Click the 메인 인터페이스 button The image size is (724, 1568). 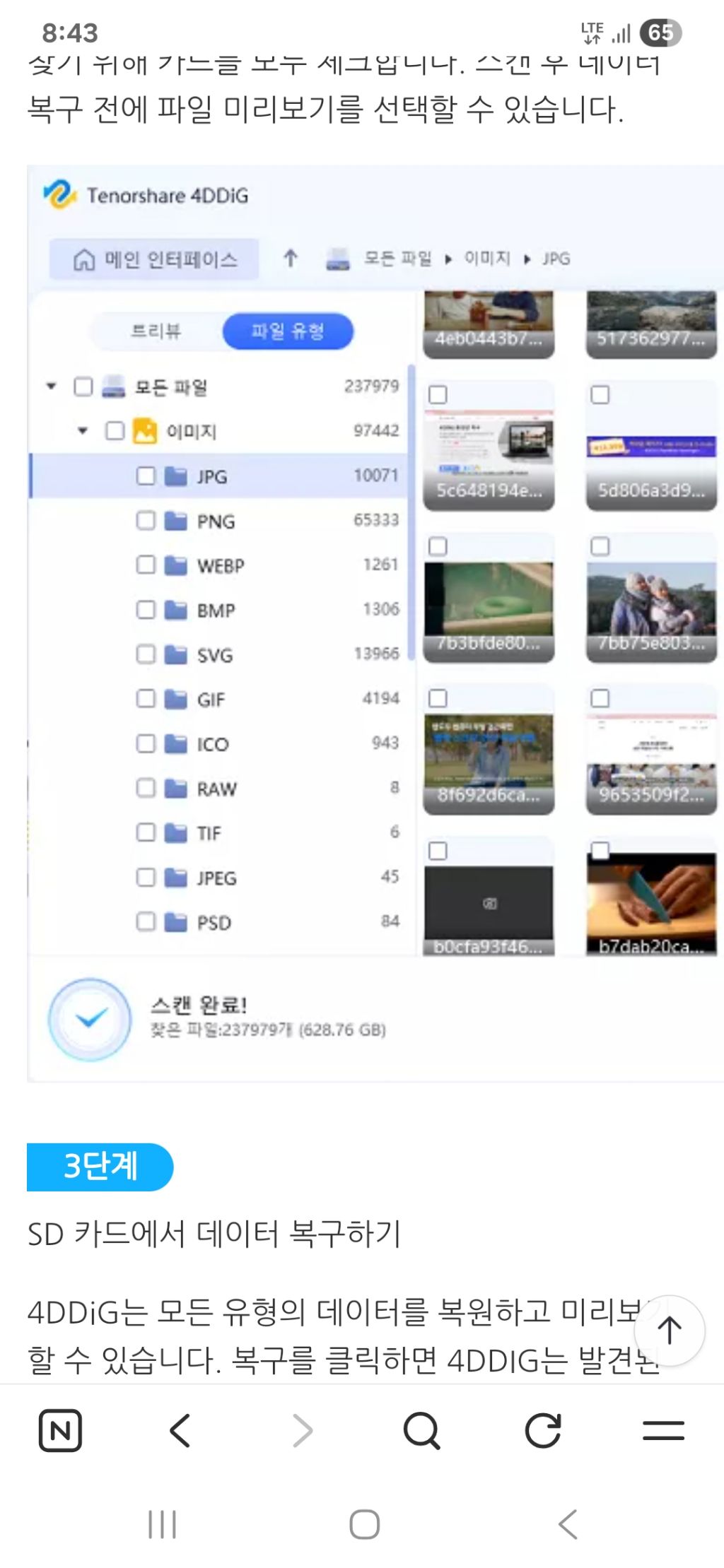pos(154,259)
